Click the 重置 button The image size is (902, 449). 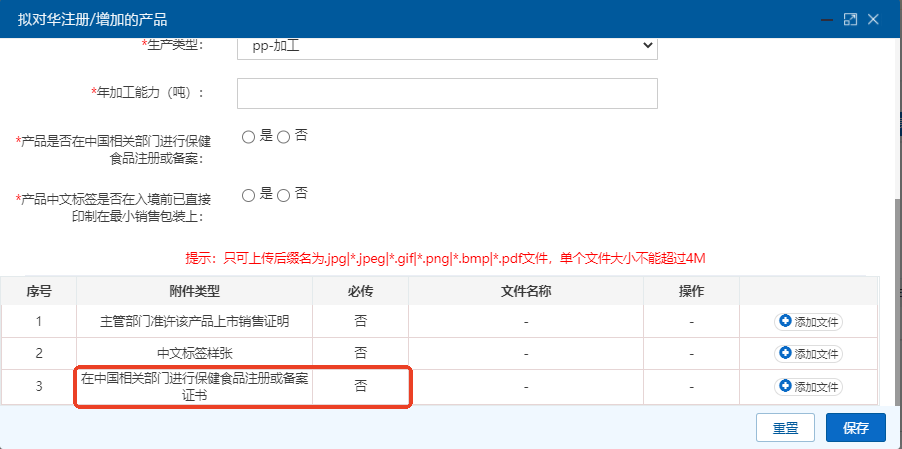(785, 428)
